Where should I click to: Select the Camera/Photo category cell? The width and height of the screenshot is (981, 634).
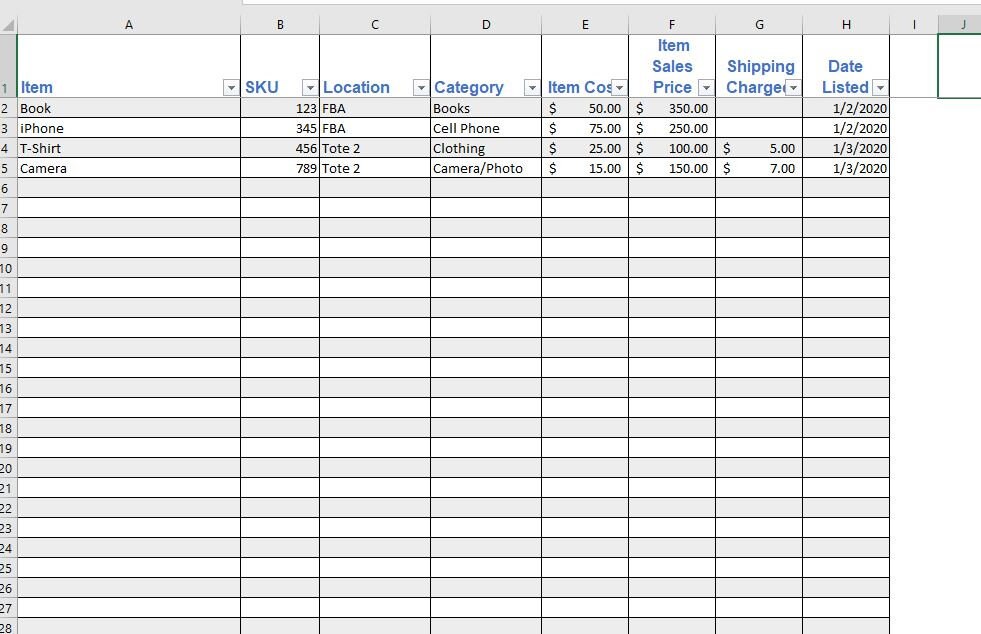485,168
